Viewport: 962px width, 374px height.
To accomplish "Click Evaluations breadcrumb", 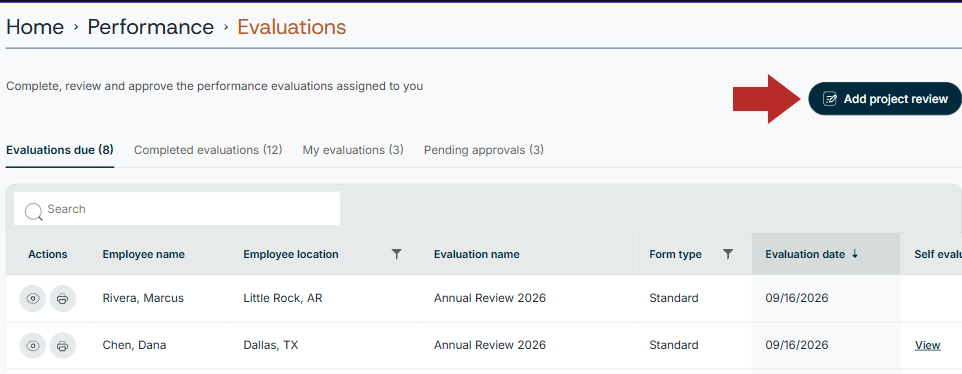I will pos(291,27).
